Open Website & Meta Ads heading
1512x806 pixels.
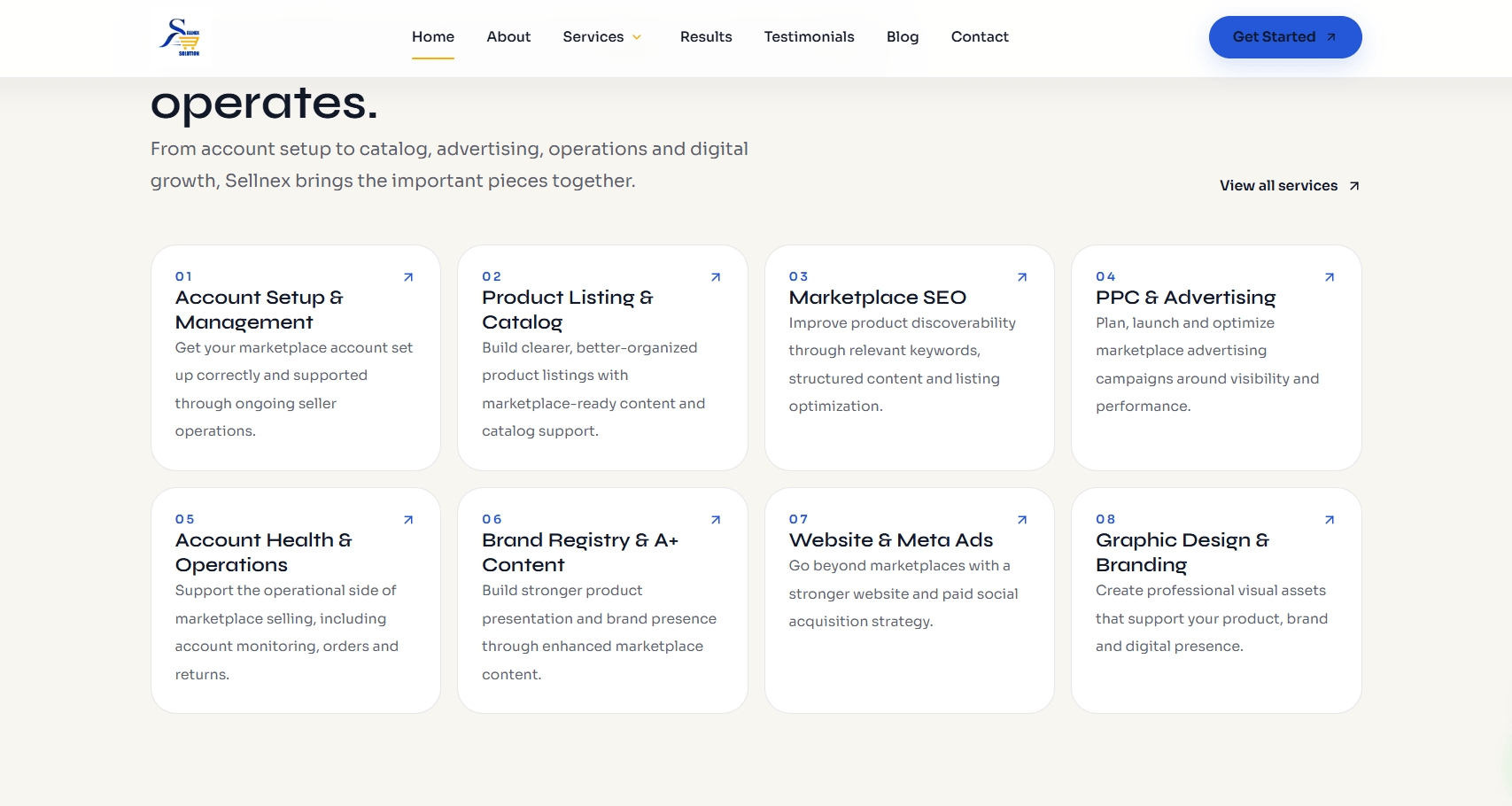(891, 540)
